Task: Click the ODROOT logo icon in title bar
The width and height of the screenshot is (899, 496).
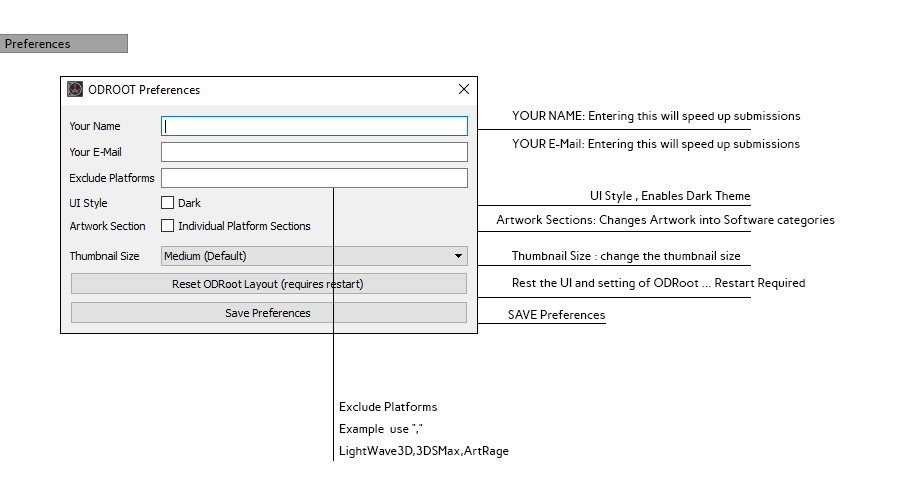Action: [75, 89]
